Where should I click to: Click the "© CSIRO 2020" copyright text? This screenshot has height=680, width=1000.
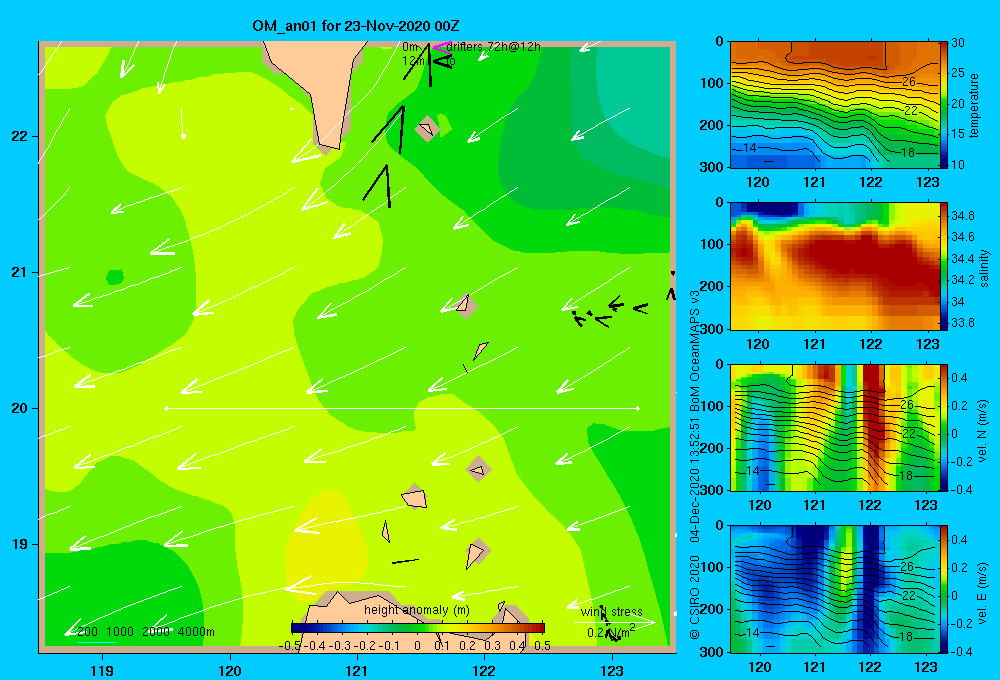click(x=695, y=597)
